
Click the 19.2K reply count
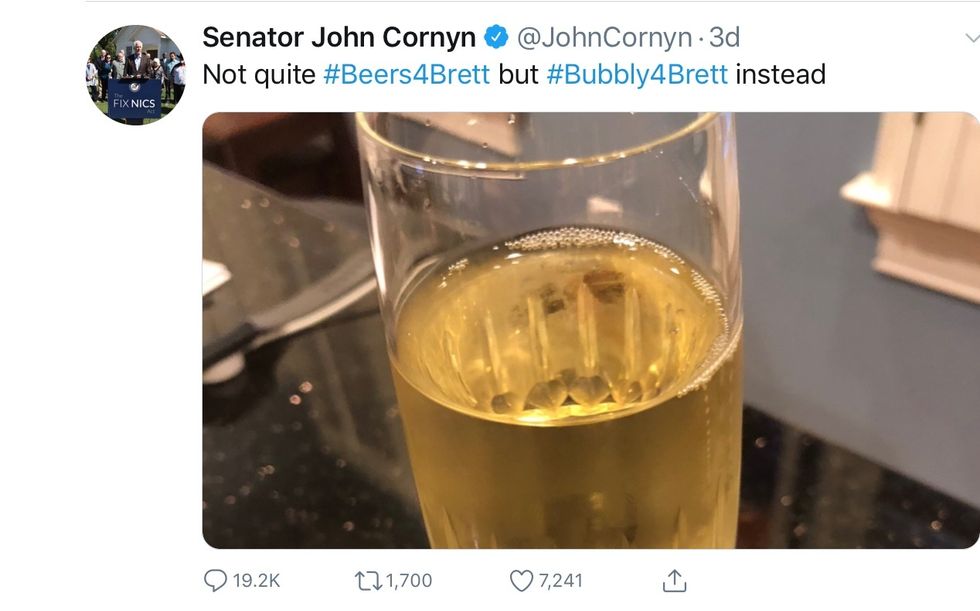tap(256, 580)
